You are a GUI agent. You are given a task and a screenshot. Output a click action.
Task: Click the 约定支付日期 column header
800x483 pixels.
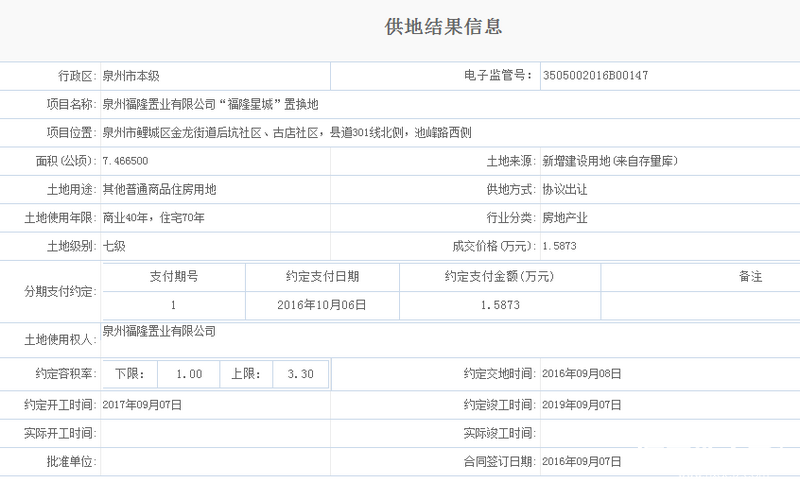point(322,277)
